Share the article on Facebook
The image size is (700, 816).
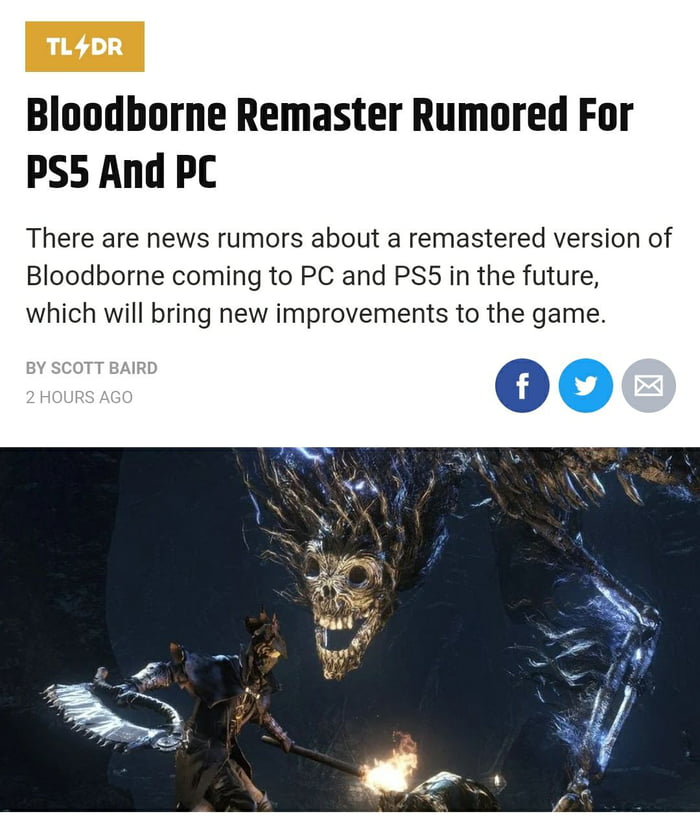522,386
